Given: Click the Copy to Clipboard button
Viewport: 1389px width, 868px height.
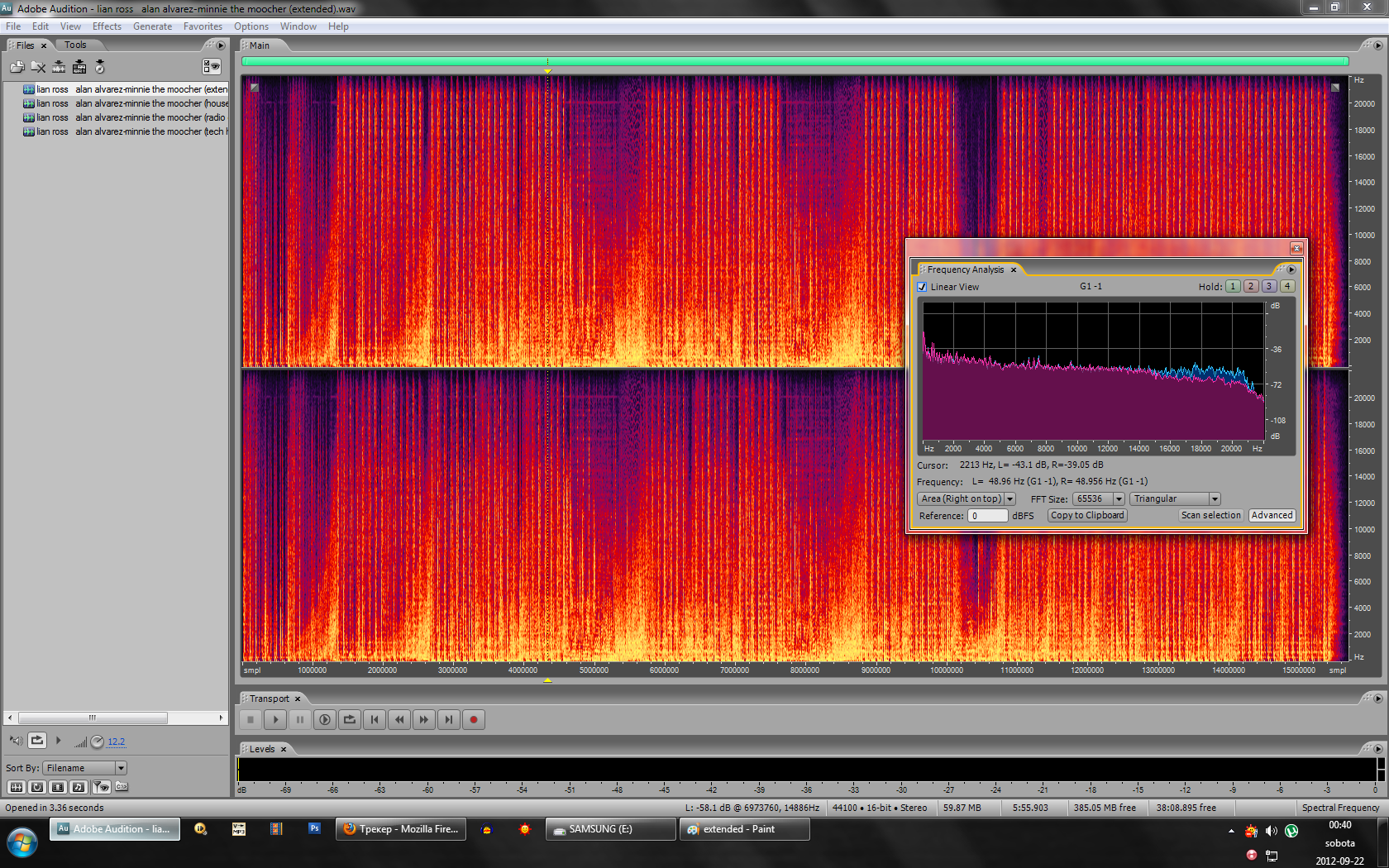Looking at the screenshot, I should click(1087, 515).
